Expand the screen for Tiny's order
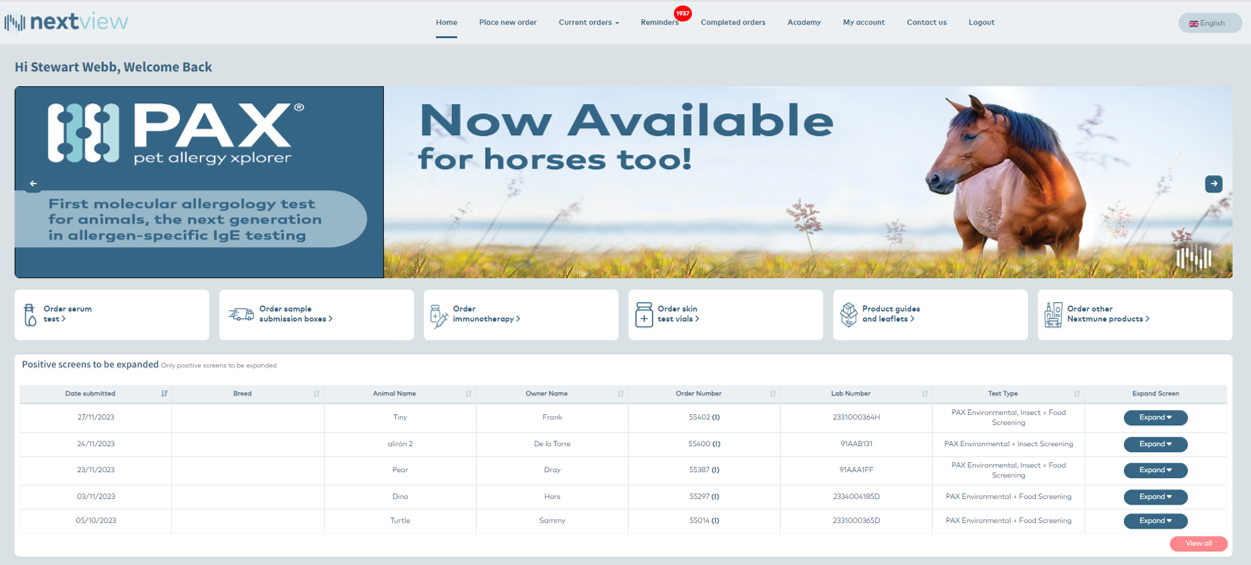Viewport: 1251px width, 565px height. [1155, 418]
